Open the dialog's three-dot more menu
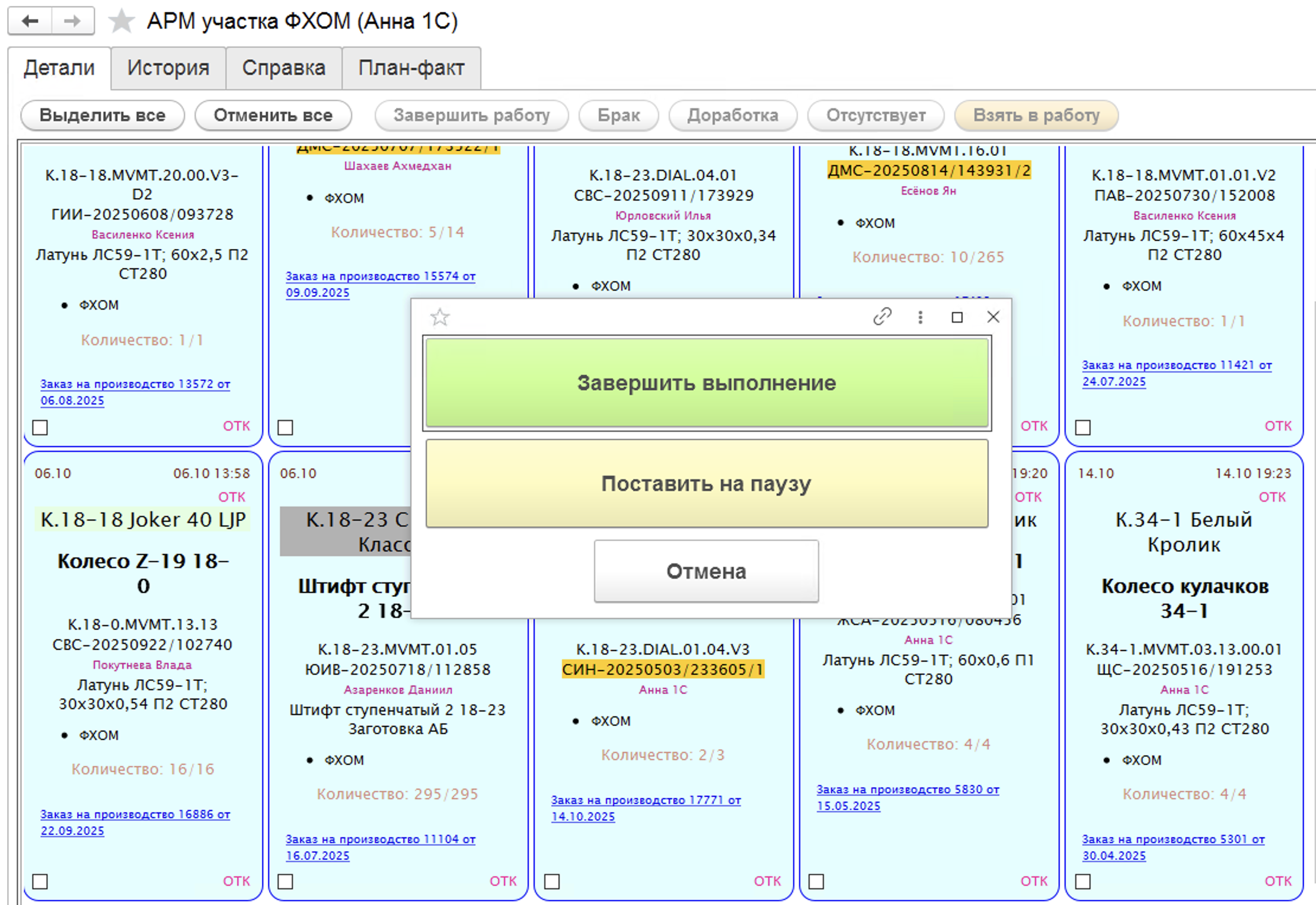This screenshot has width=1316, height=905. tap(920, 317)
